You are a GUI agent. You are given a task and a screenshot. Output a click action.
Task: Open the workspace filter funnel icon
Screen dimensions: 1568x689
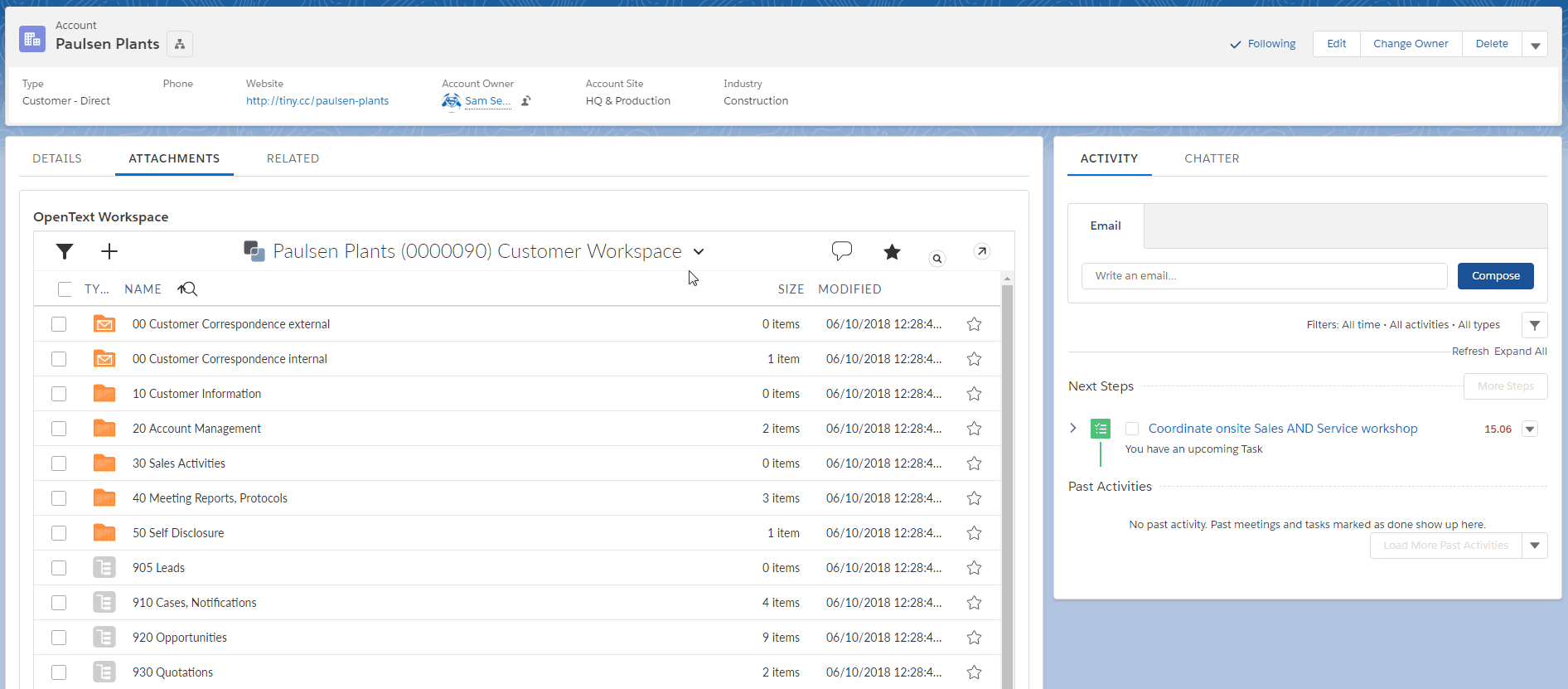[x=65, y=251]
